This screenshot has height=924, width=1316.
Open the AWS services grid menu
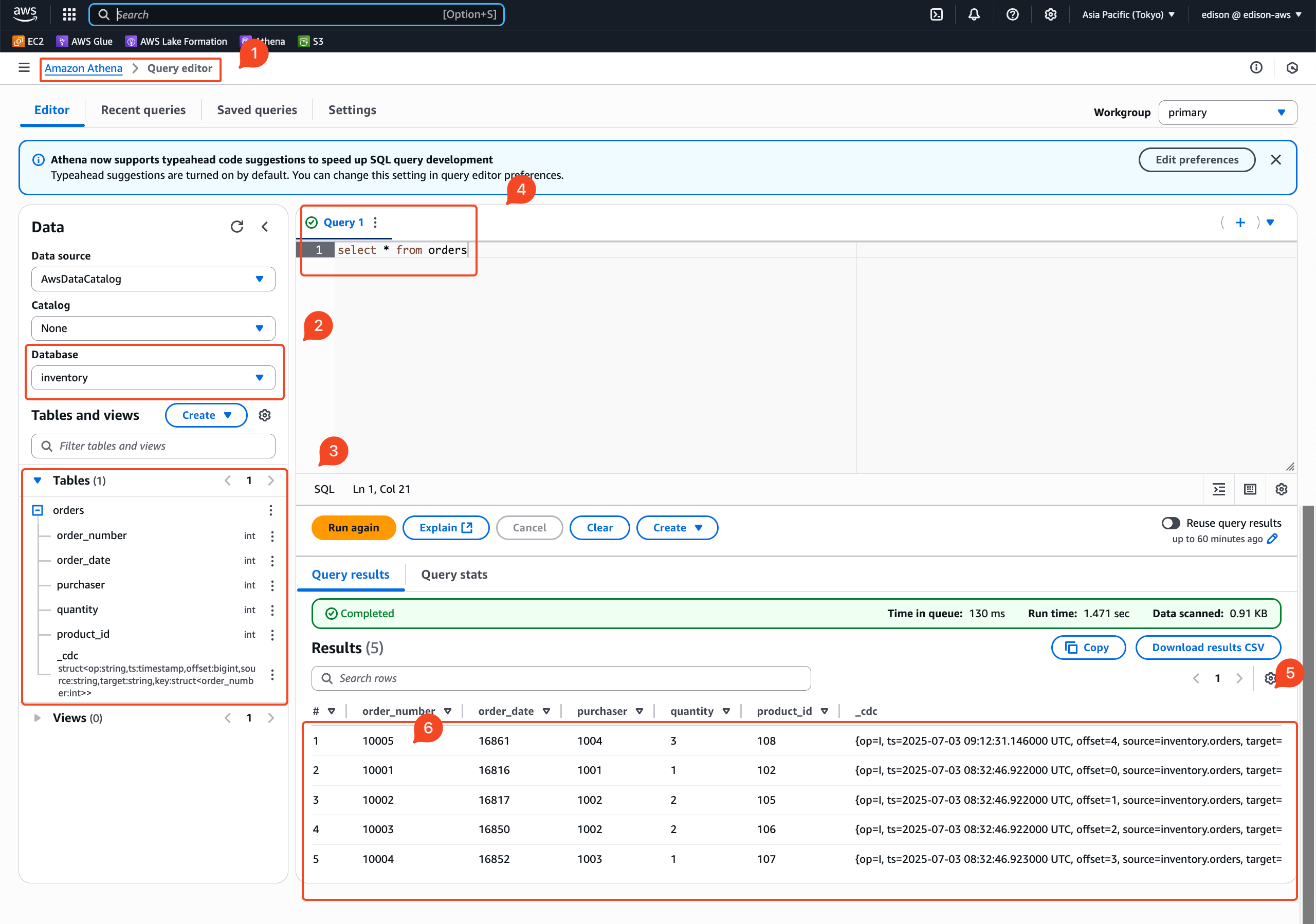click(69, 14)
